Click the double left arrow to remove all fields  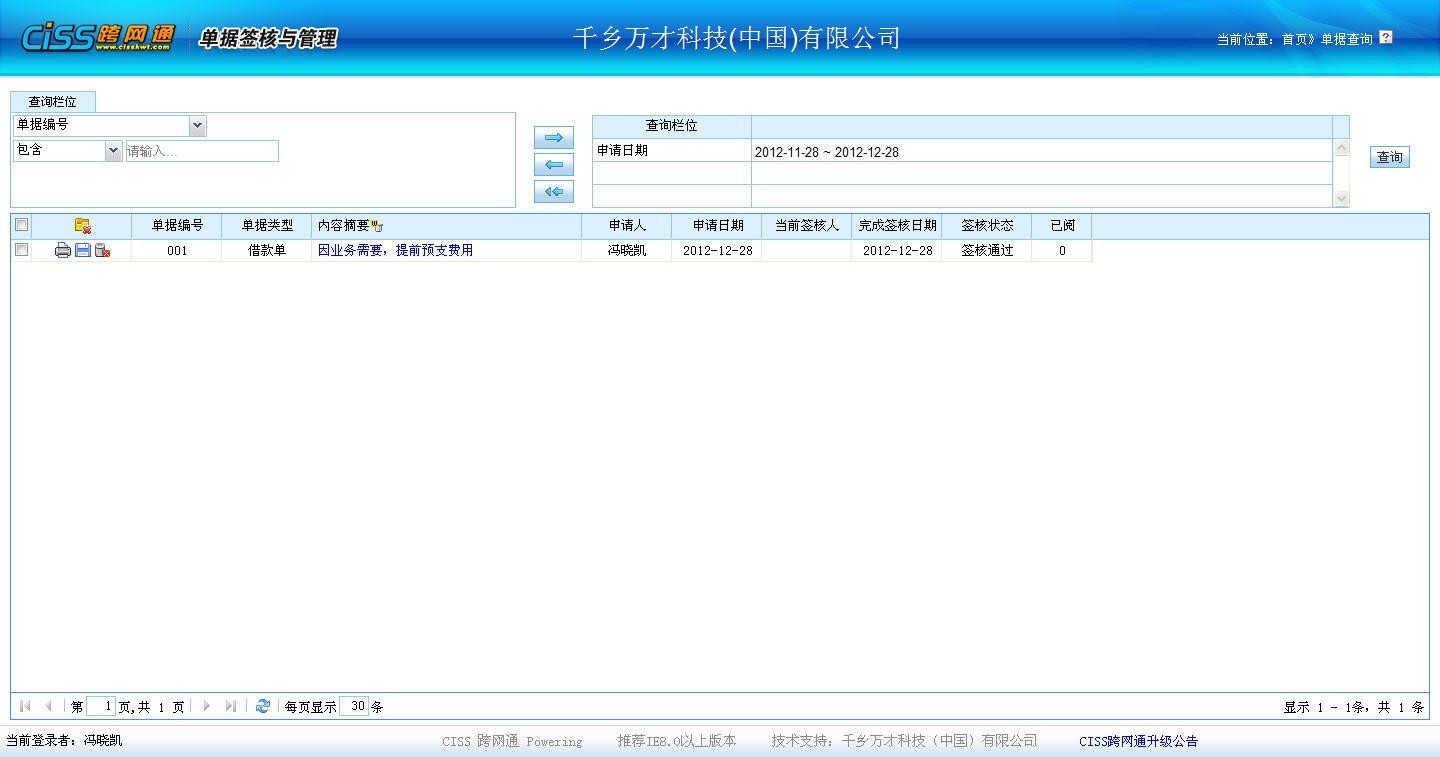coord(553,192)
